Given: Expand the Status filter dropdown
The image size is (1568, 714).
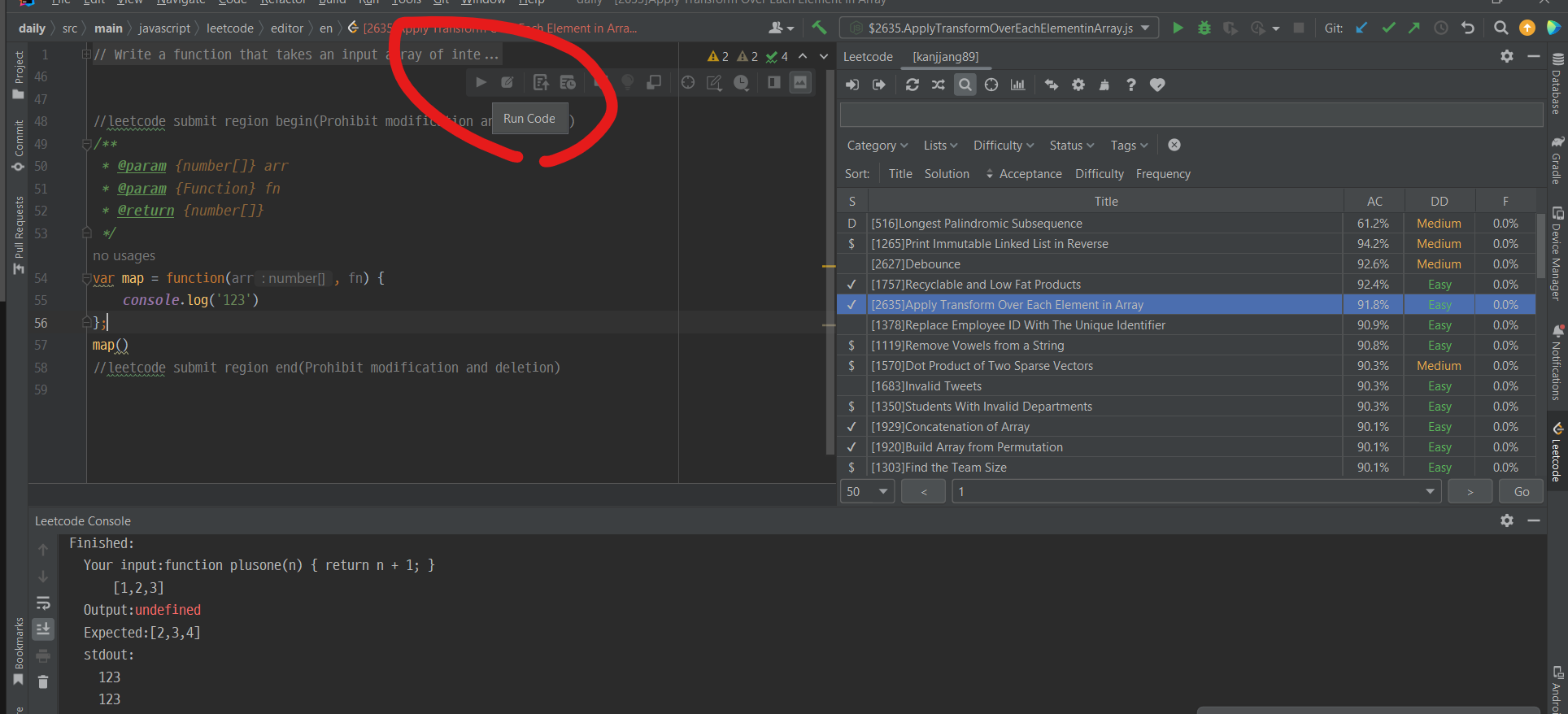Looking at the screenshot, I should [x=1072, y=146].
